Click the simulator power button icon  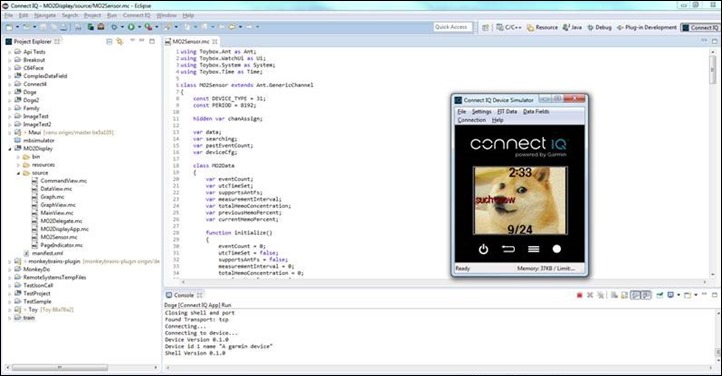point(483,249)
